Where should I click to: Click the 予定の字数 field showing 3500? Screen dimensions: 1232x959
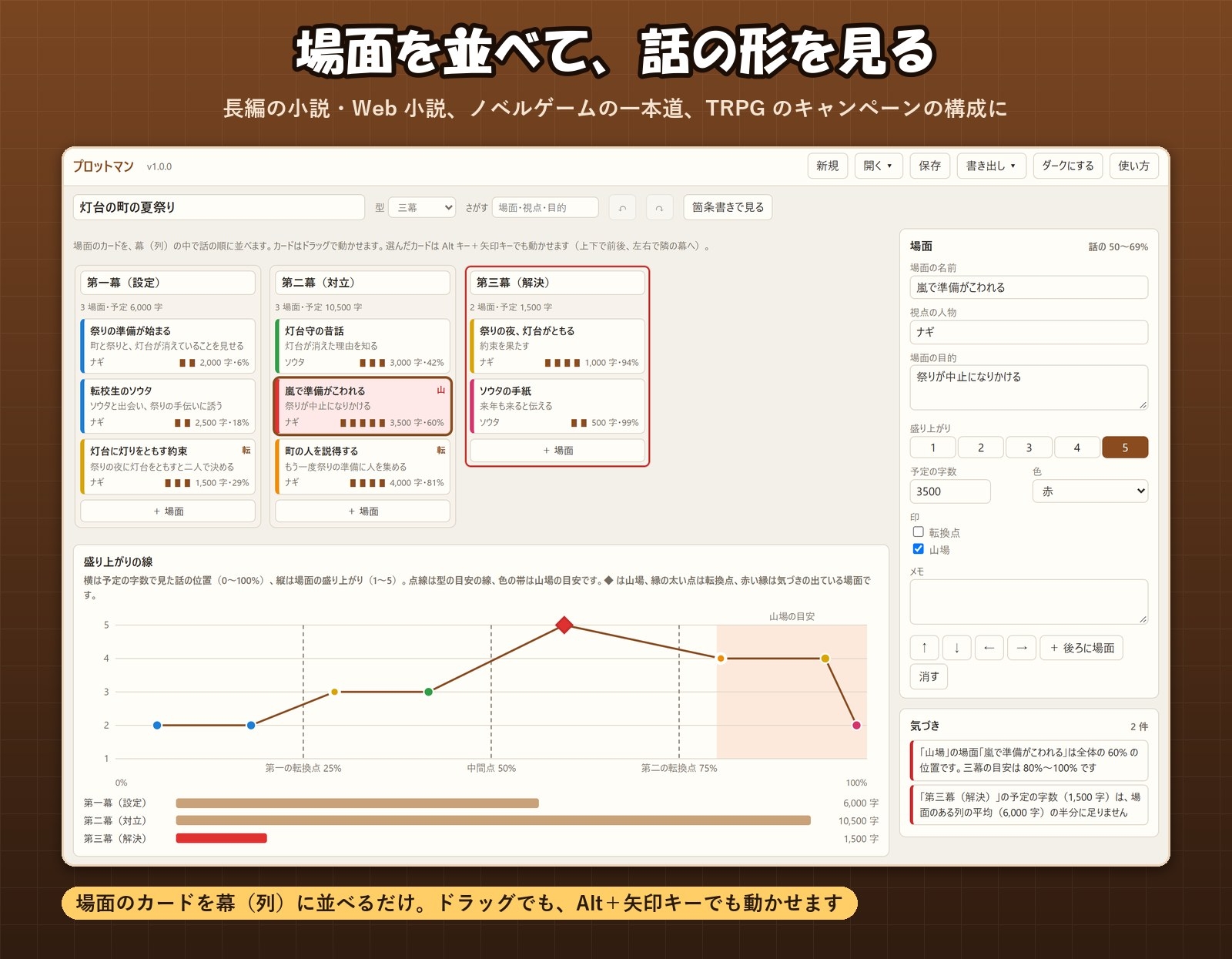point(950,491)
